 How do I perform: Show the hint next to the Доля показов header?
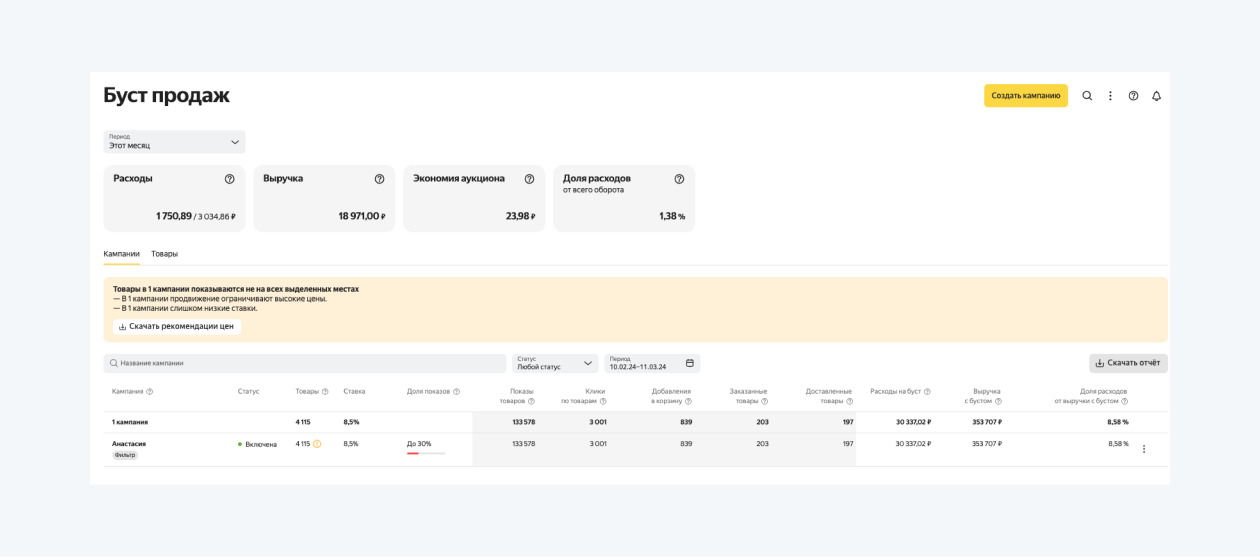(x=456, y=392)
